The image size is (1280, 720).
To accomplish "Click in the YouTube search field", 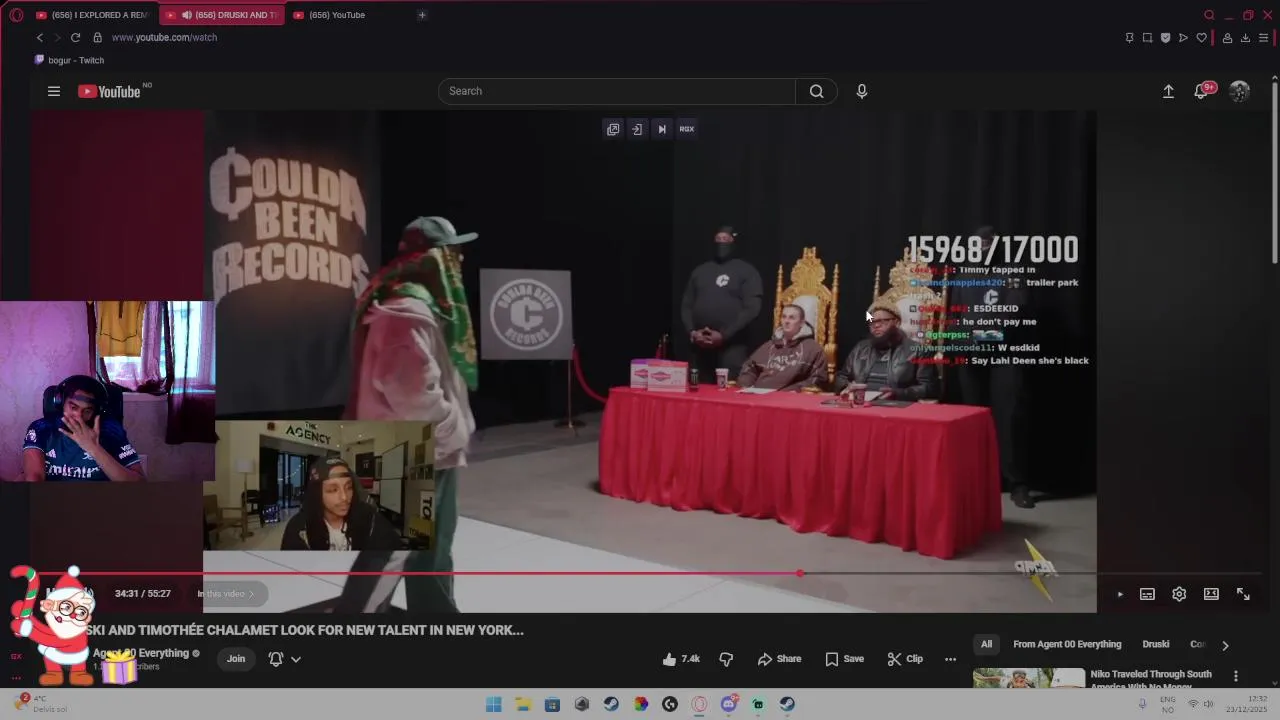I will point(617,91).
